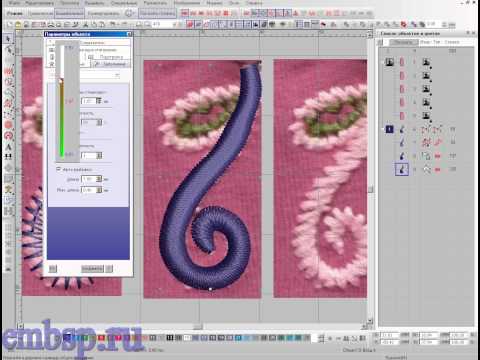480x360 pixels.
Task: Click the save diskette icon in top toolbar
Action: tap(26, 24)
